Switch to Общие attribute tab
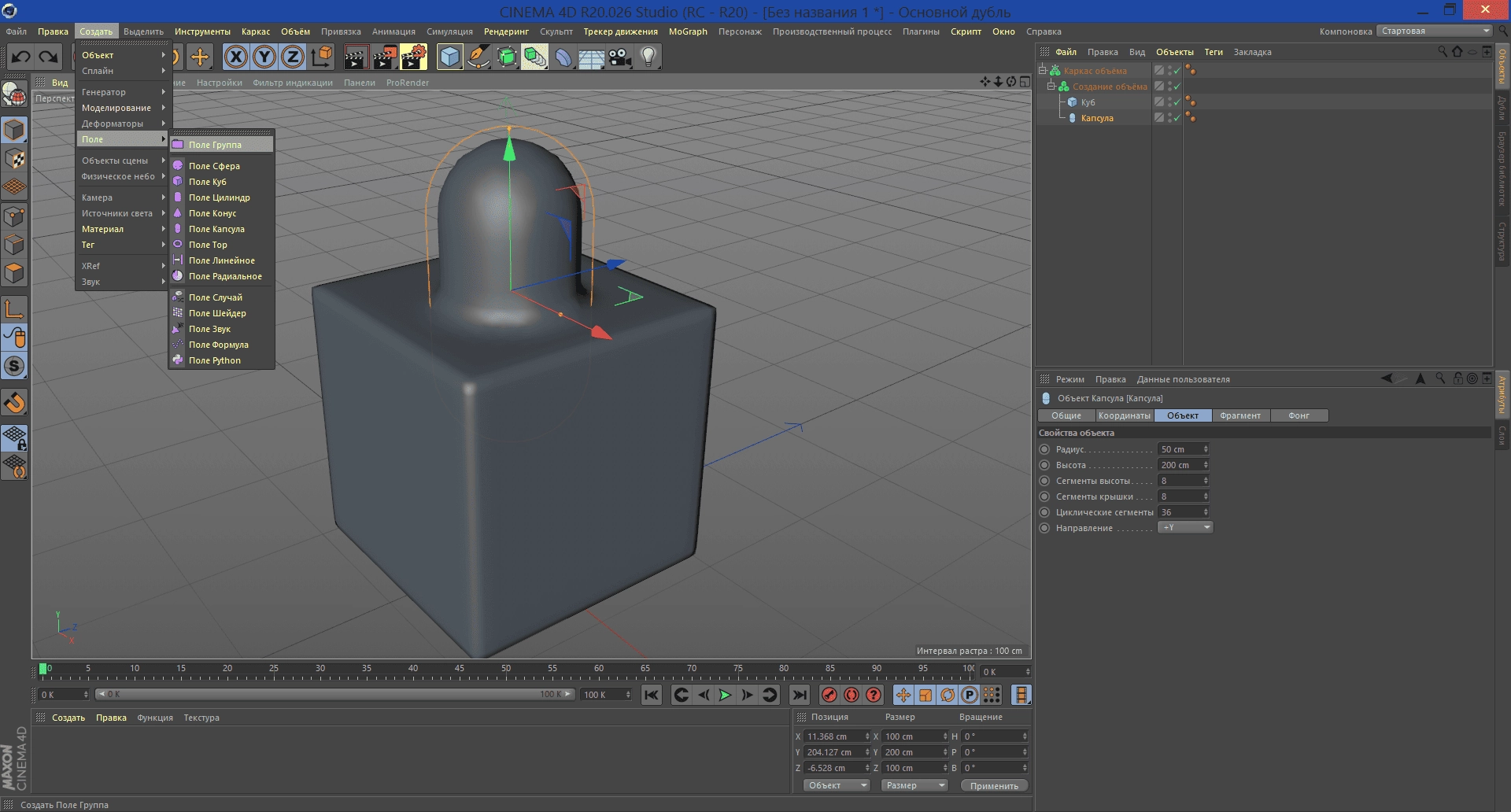Image resolution: width=1511 pixels, height=812 pixels. [1066, 415]
